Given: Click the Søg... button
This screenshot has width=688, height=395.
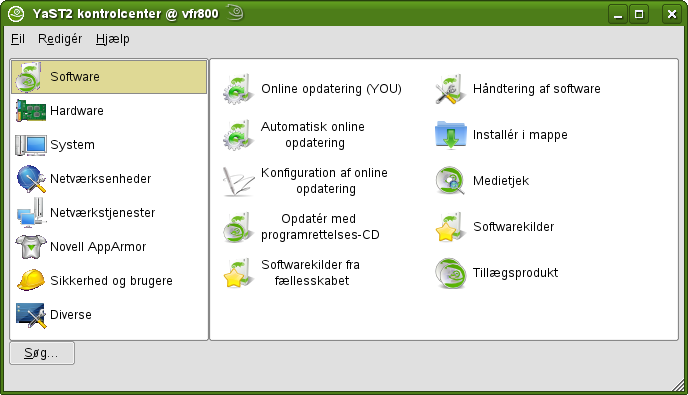Looking at the screenshot, I should pos(42,353).
